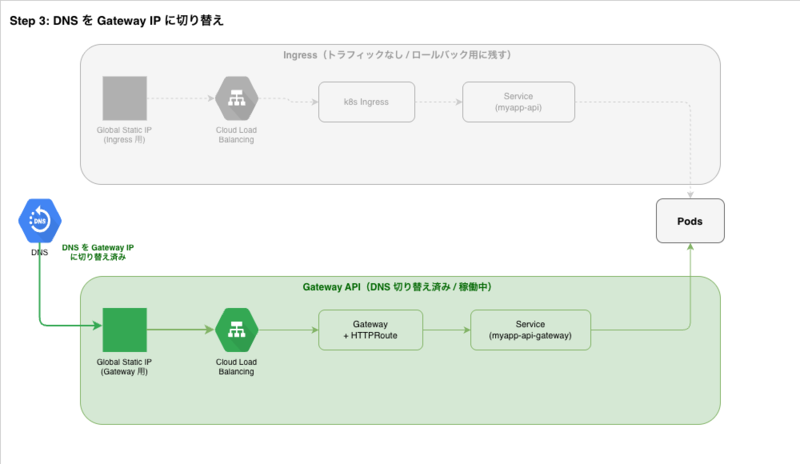Screen dimensions: 800x464
Task: Click the 'Global Static IP (Ingress 用)' label
Action: [x=124, y=135]
